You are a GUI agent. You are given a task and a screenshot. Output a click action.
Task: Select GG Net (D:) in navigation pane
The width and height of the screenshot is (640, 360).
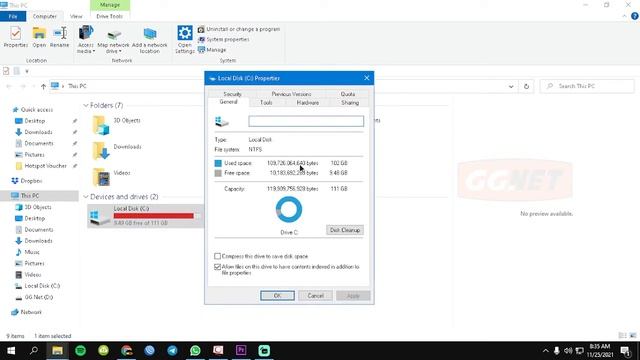point(34,297)
